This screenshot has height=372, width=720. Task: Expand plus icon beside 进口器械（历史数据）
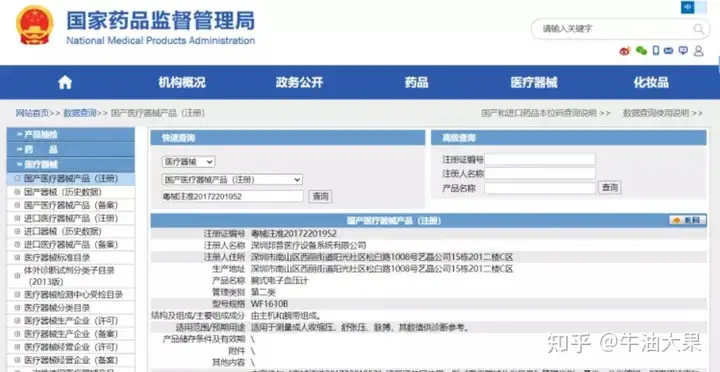click(x=17, y=231)
